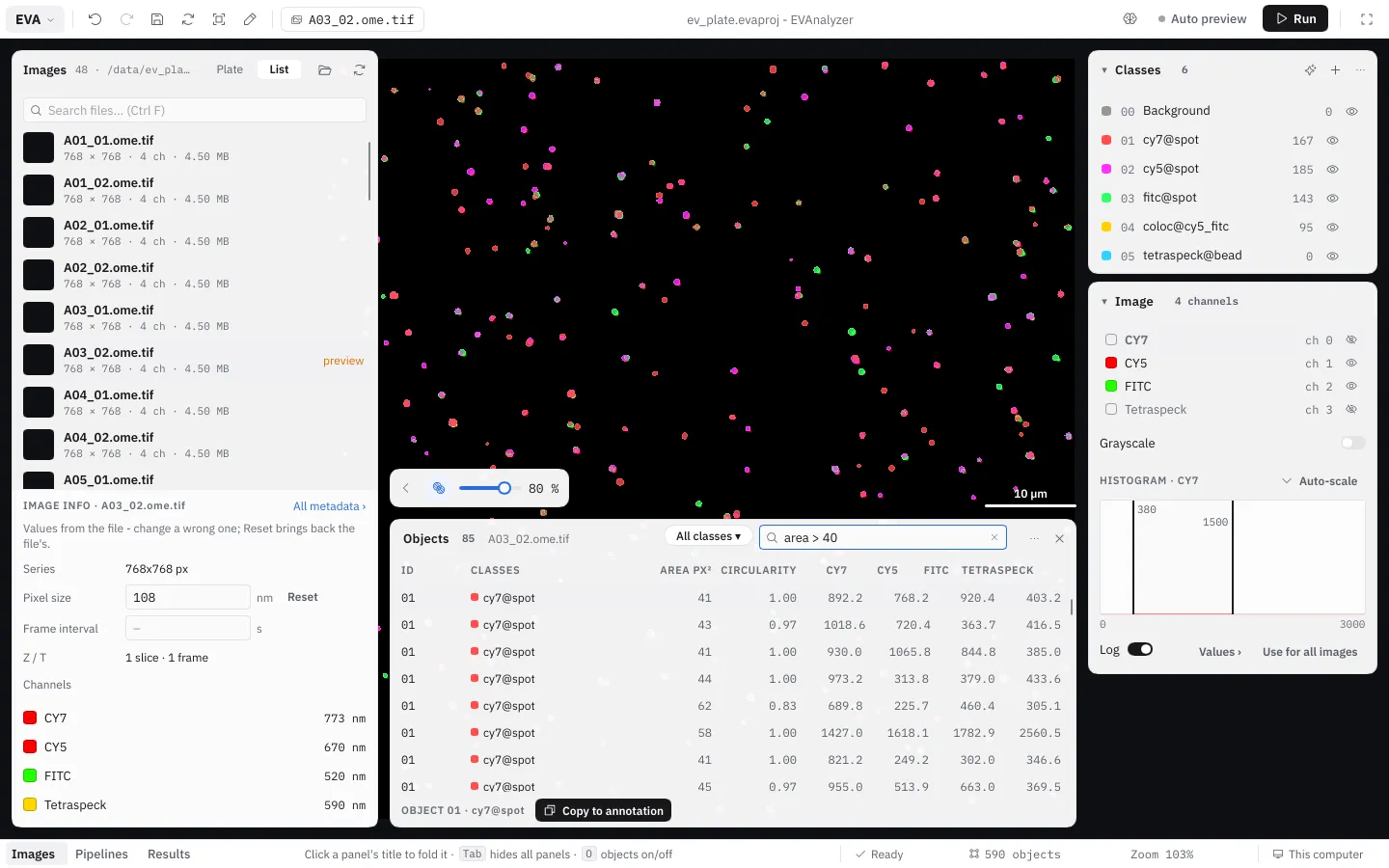Image resolution: width=1389 pixels, height=868 pixels.
Task: Open the All classes filter dropdown
Action: 708,536
